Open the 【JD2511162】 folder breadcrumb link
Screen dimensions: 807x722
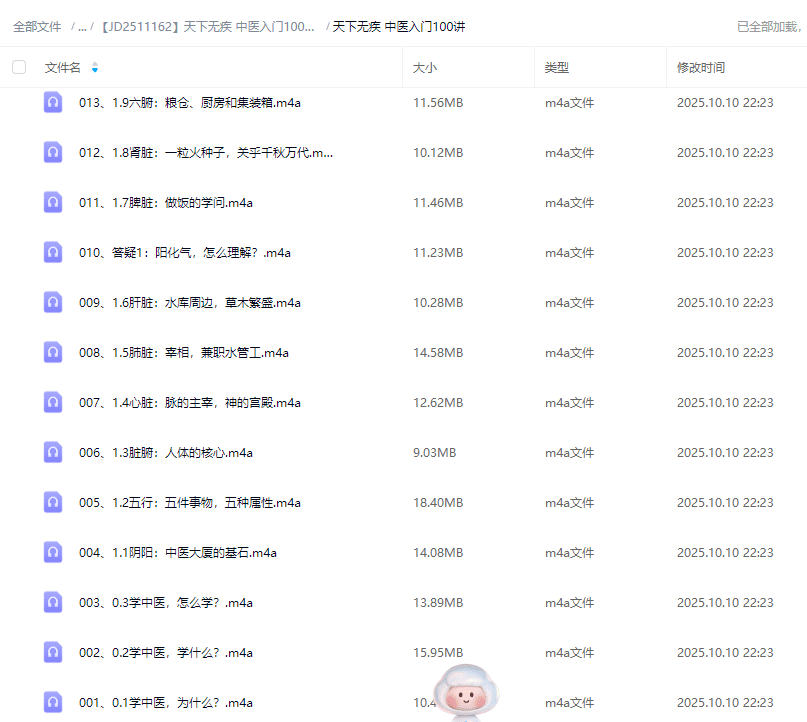[x=207, y=27]
